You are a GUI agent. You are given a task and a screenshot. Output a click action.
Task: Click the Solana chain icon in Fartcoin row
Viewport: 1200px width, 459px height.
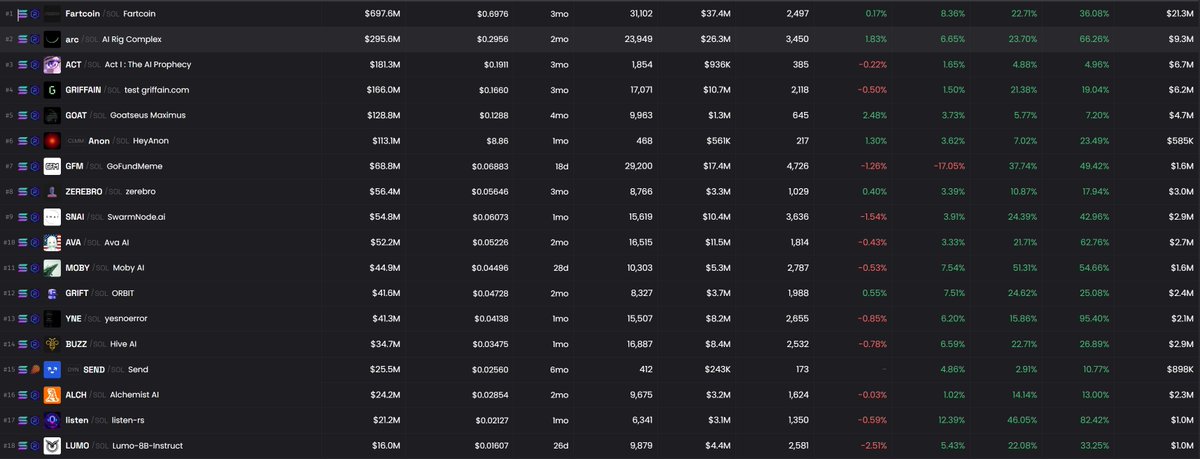23,14
